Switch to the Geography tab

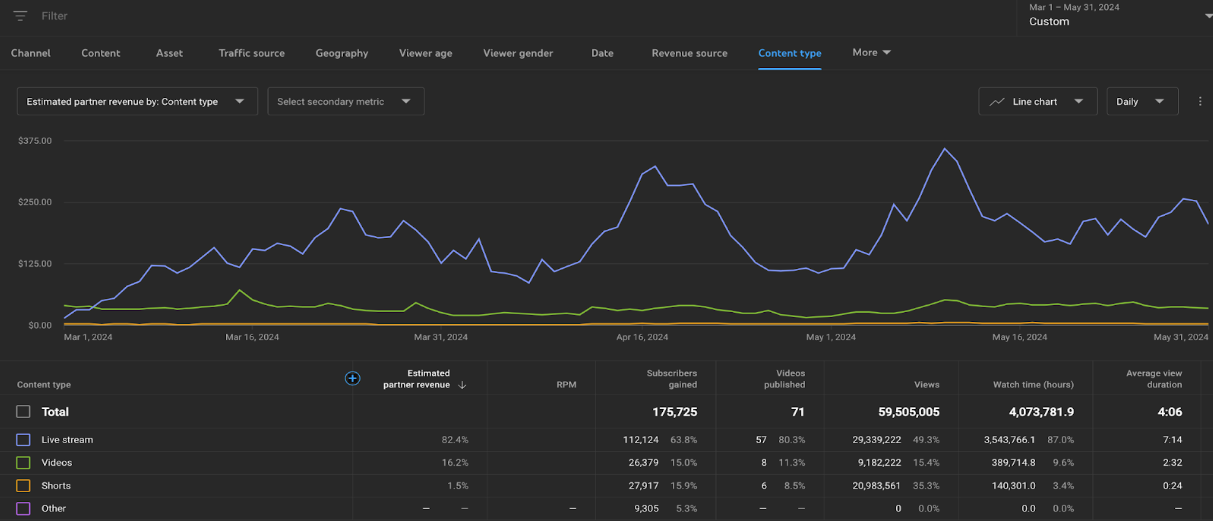pos(341,53)
